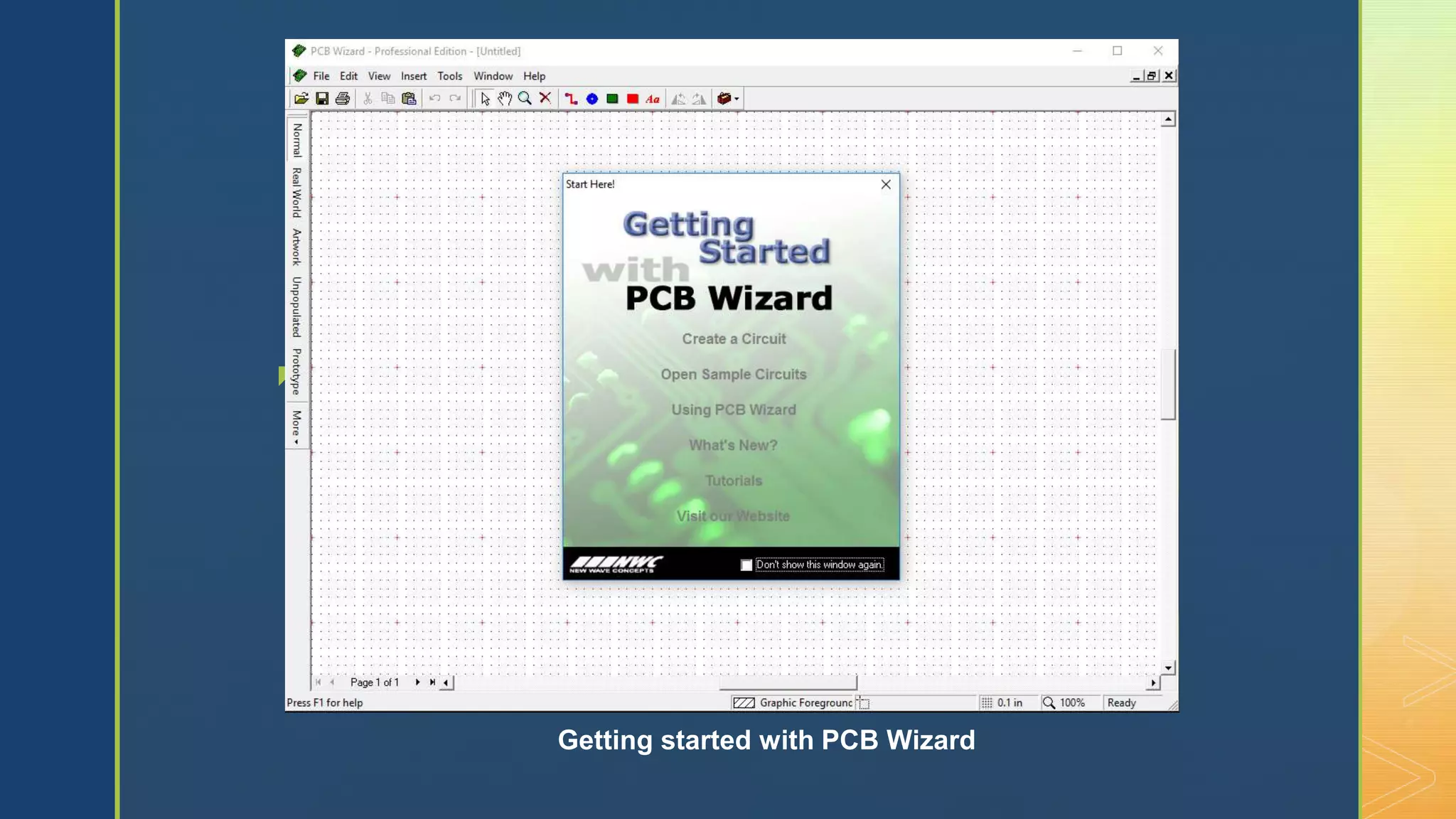This screenshot has height=819, width=1456.
Task: Switch to the Prototype view tab
Action: click(x=297, y=371)
